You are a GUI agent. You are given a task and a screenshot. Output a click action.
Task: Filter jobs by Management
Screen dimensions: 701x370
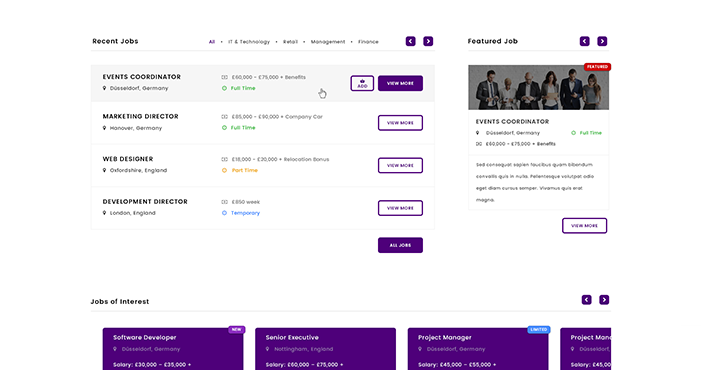(328, 42)
